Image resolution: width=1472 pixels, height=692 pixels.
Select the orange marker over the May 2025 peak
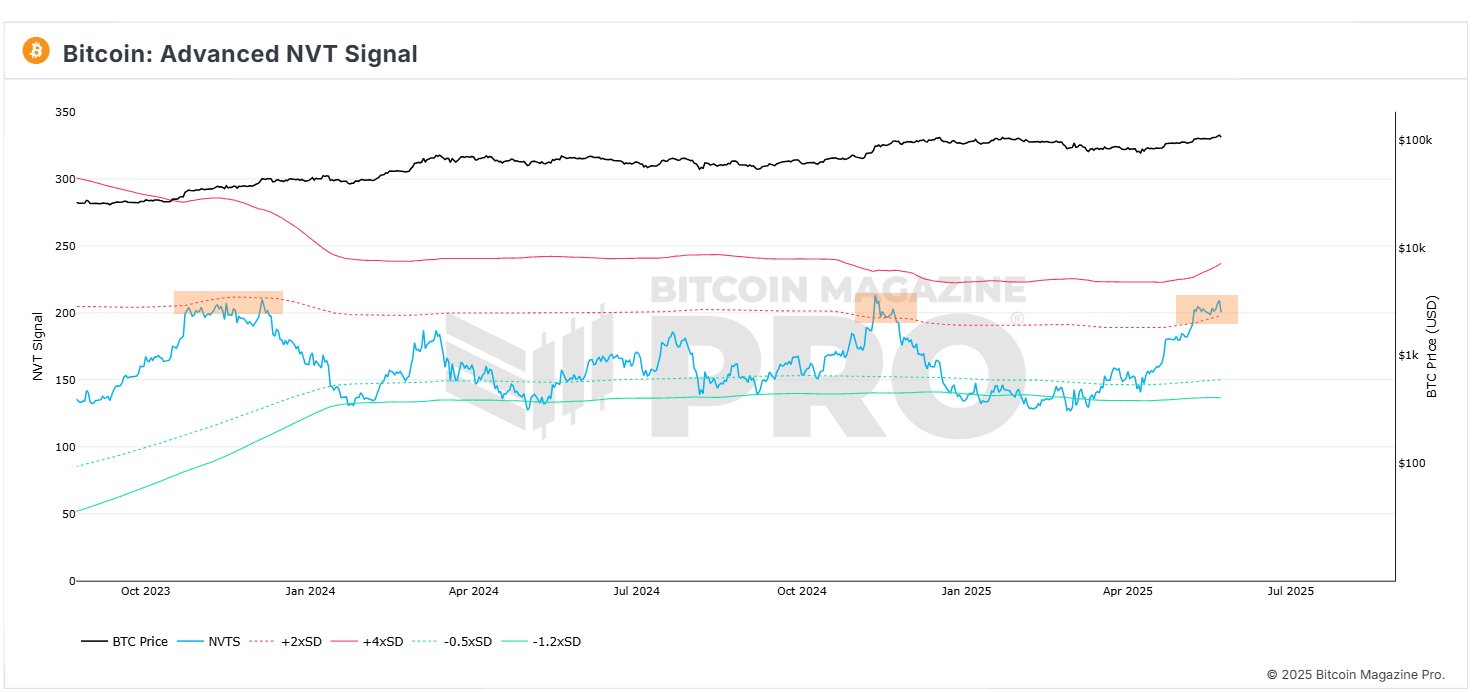(1206, 309)
